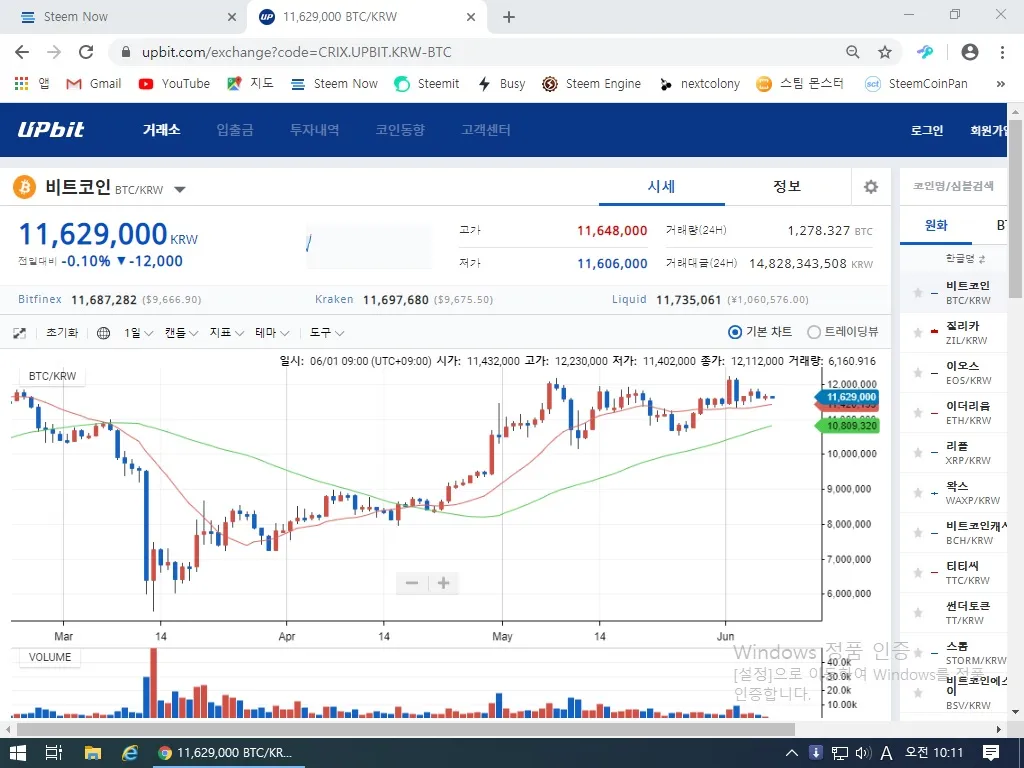Viewport: 1024px width, 768px height.
Task: Select the 원화 market tab
Action: pyautogui.click(x=936, y=226)
